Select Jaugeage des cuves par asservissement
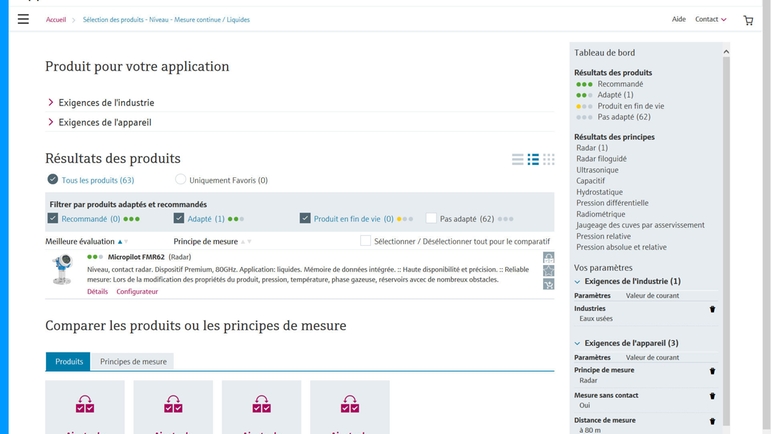 point(640,225)
